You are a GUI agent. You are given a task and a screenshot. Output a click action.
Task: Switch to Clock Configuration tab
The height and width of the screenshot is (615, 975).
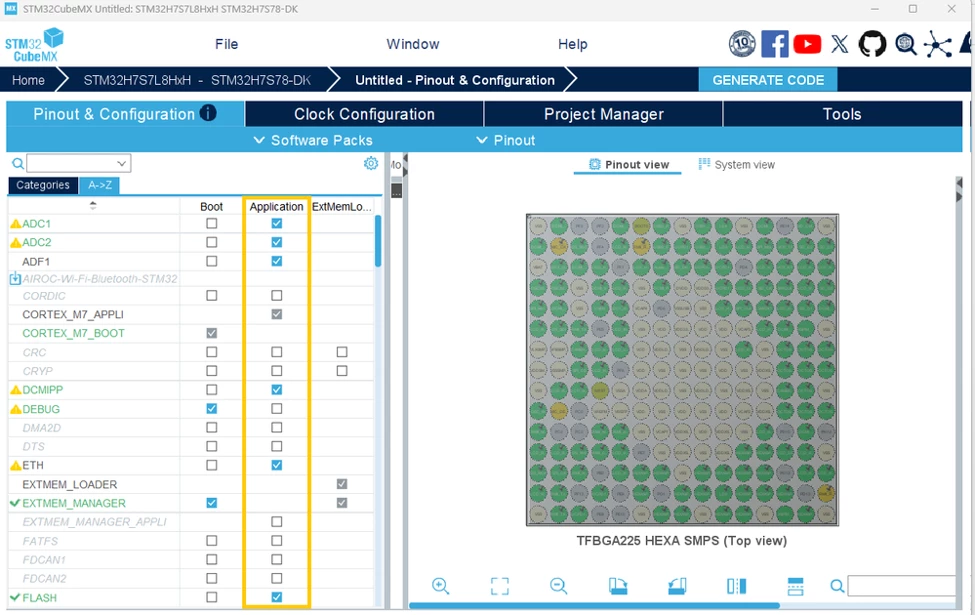[x=364, y=114]
